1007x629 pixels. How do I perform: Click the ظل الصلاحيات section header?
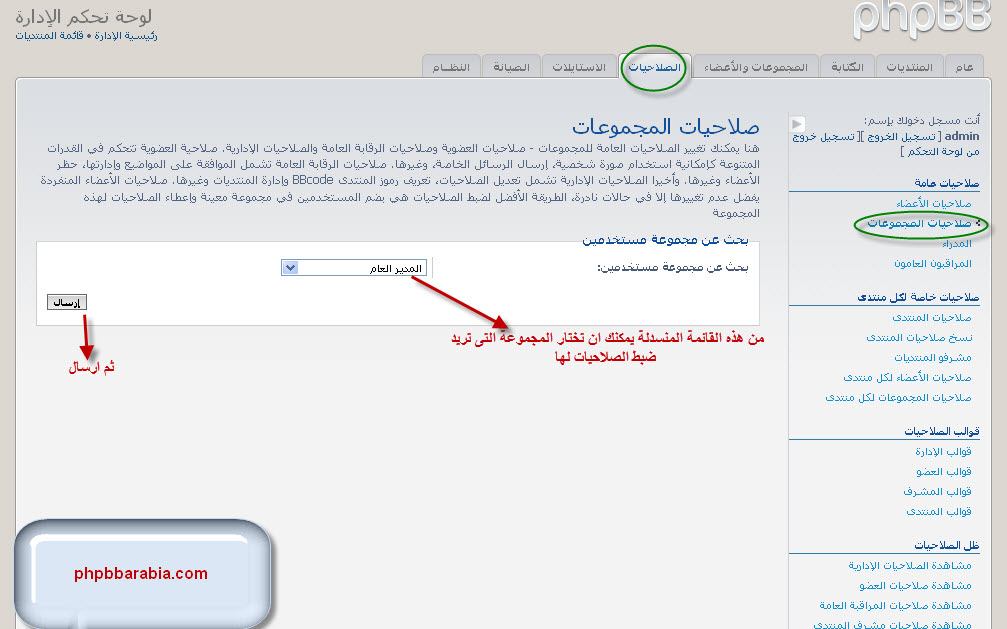point(947,545)
